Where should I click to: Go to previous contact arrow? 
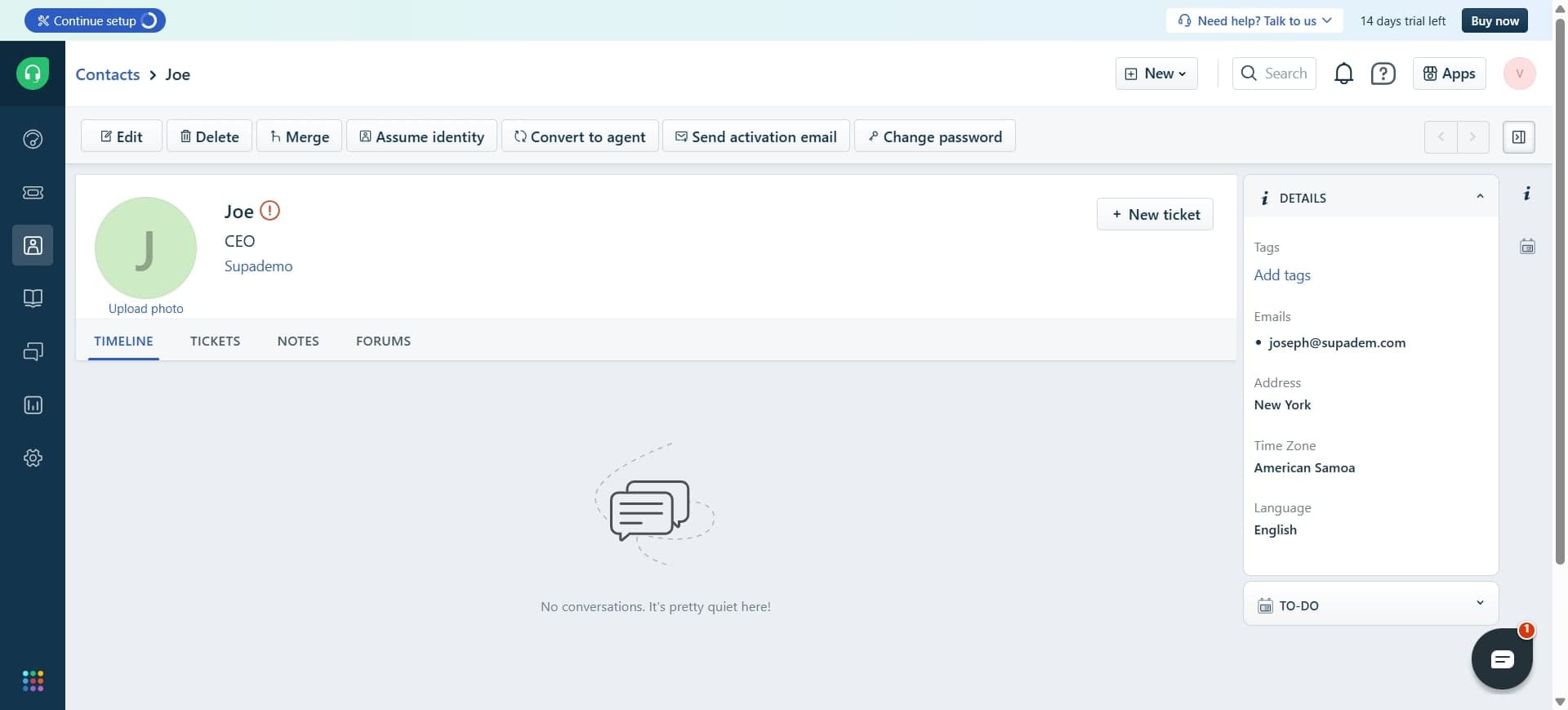coord(1441,136)
